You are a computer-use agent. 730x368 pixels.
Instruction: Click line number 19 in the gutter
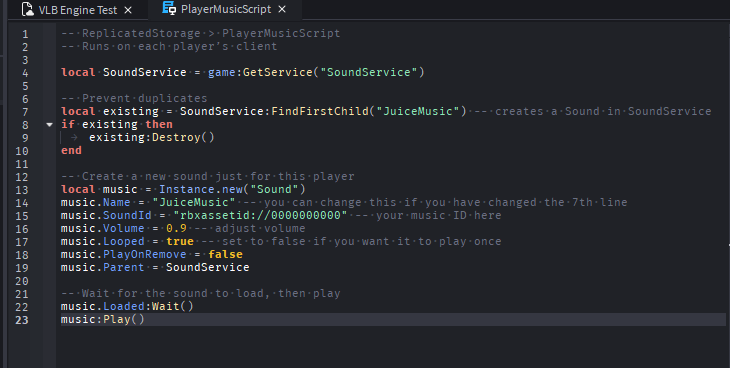[21, 268]
